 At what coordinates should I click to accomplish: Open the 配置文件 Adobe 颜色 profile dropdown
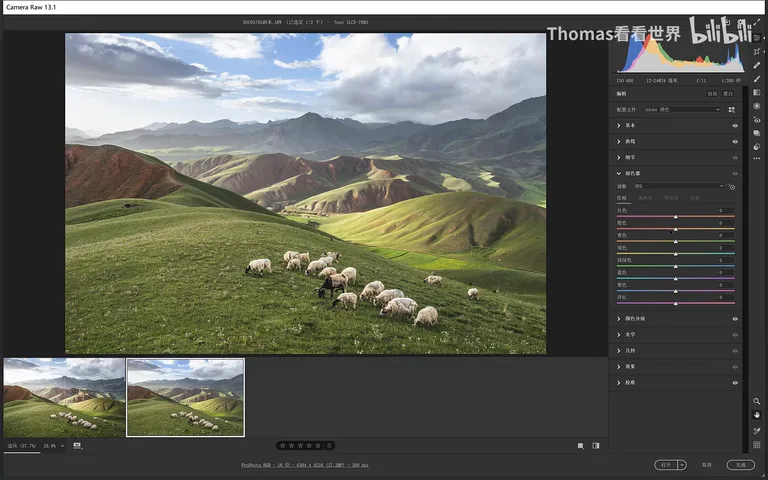(682, 110)
